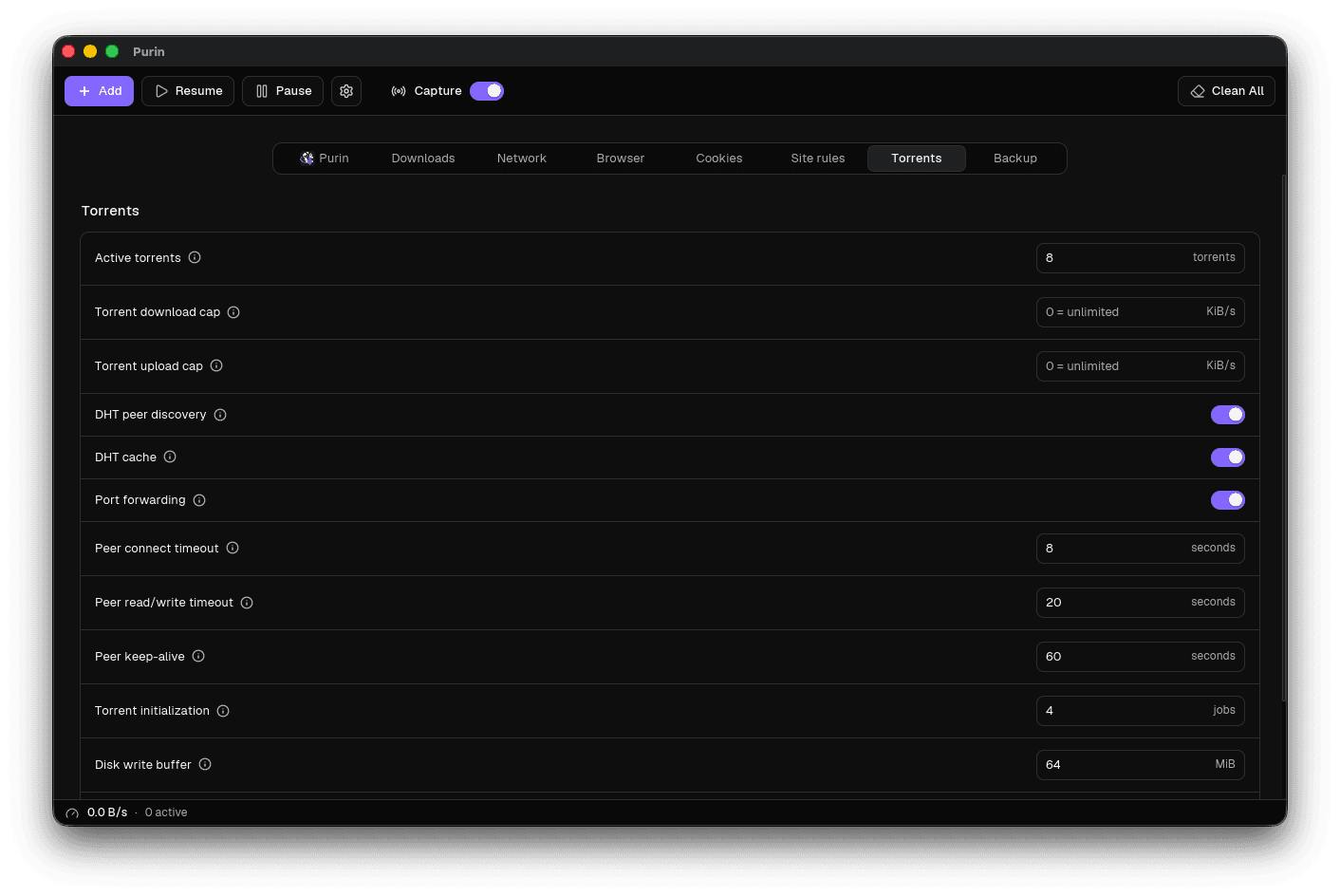The height and width of the screenshot is (896, 1340).
Task: Show info for Torrent upload cap
Action: (216, 365)
